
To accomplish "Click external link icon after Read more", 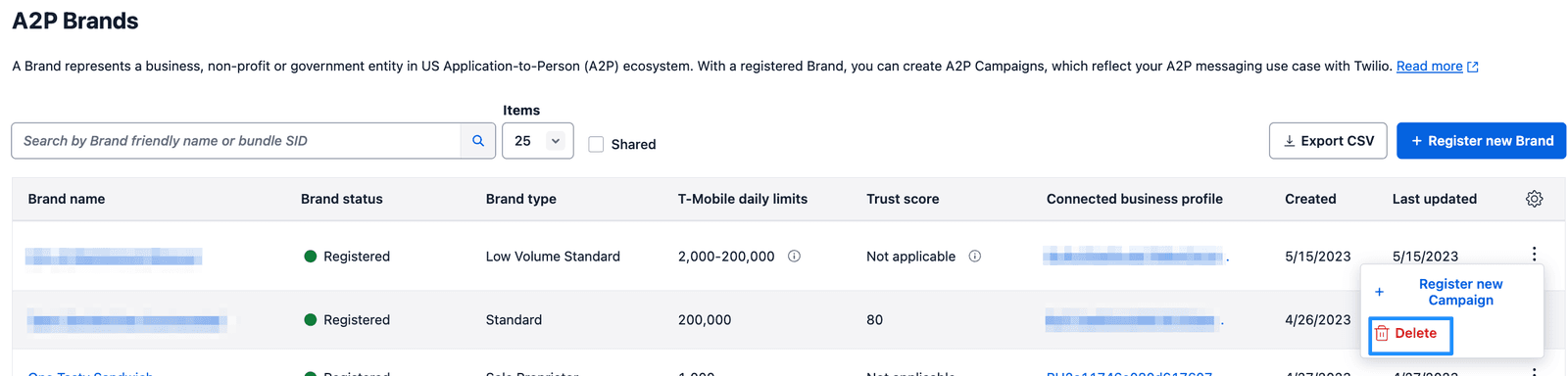I will [x=1473, y=67].
